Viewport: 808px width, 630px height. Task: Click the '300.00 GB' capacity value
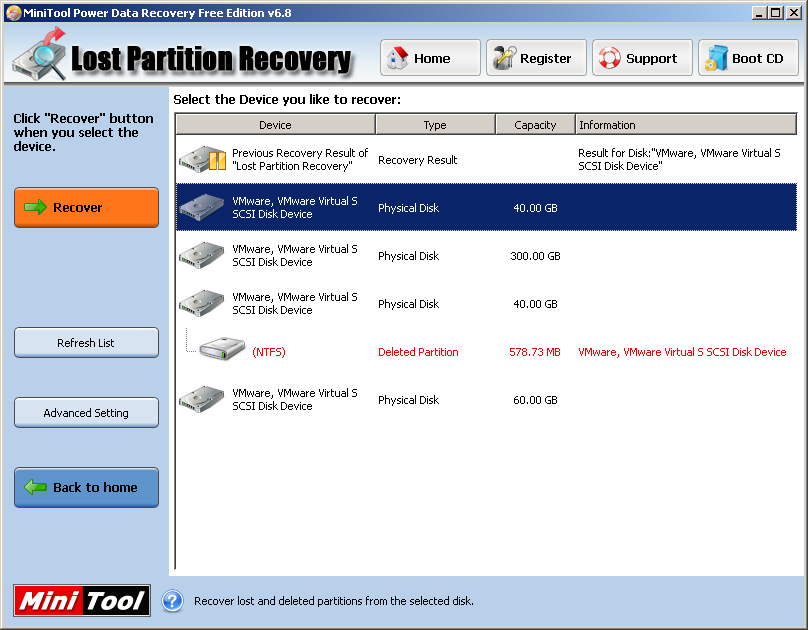[535, 256]
